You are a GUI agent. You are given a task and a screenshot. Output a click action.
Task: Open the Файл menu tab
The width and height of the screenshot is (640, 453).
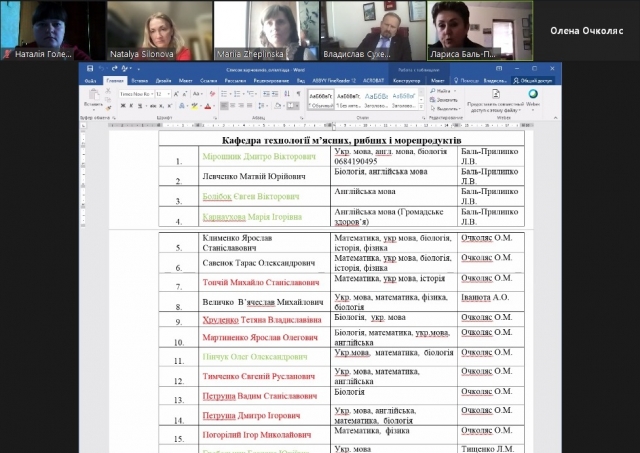pos(91,80)
